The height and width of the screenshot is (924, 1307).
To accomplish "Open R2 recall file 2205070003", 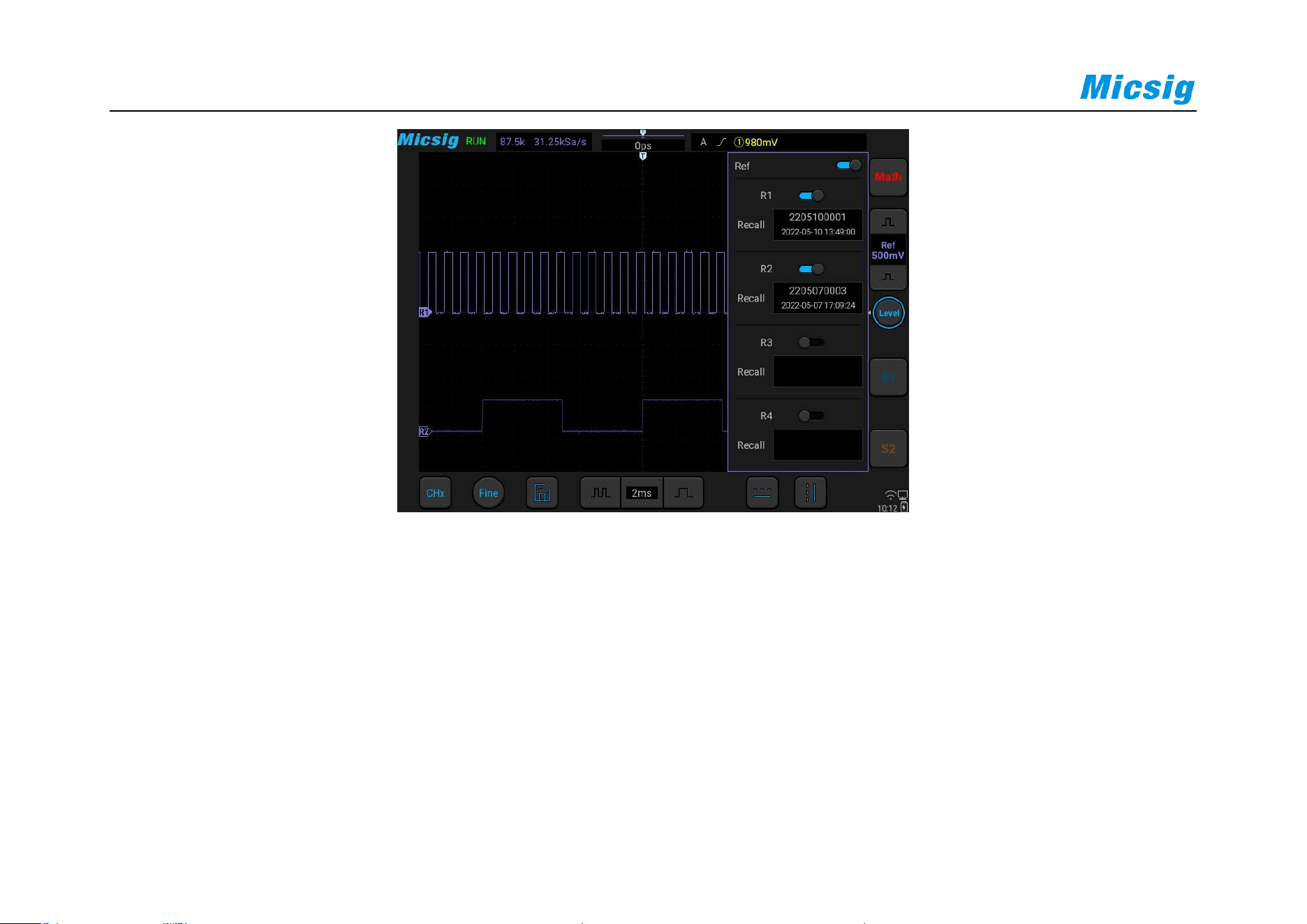I will pos(818,298).
